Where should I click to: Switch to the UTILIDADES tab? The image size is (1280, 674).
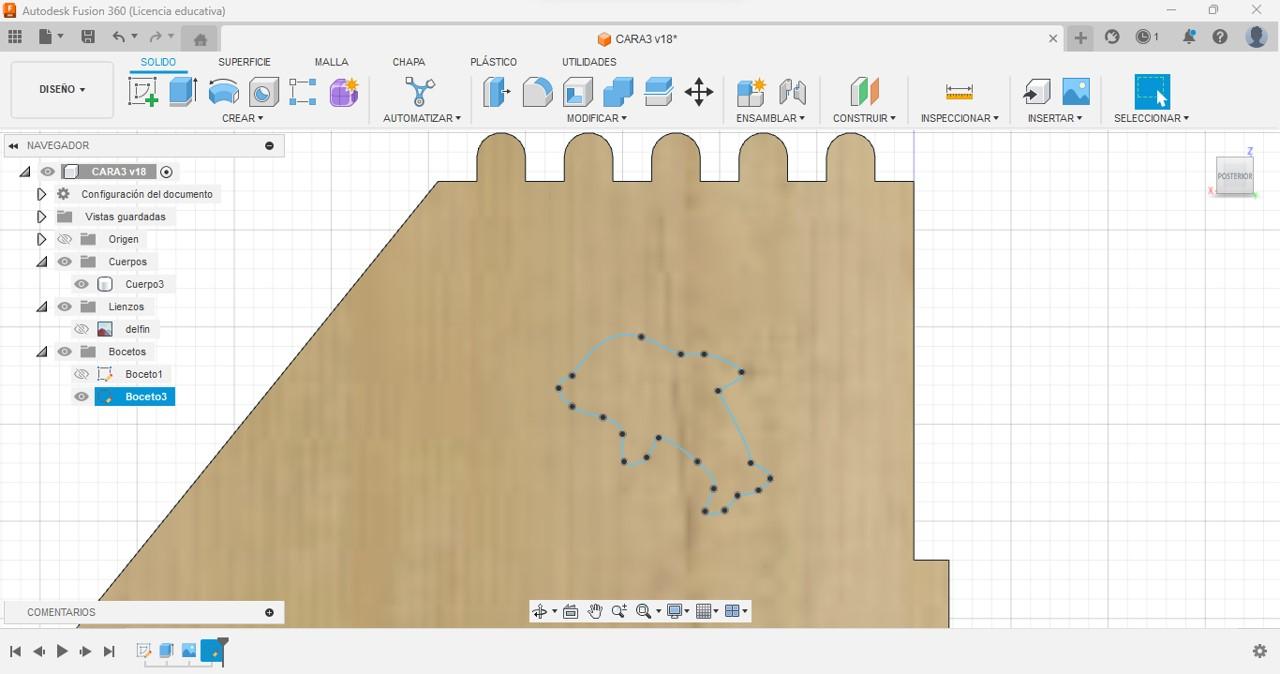point(589,62)
